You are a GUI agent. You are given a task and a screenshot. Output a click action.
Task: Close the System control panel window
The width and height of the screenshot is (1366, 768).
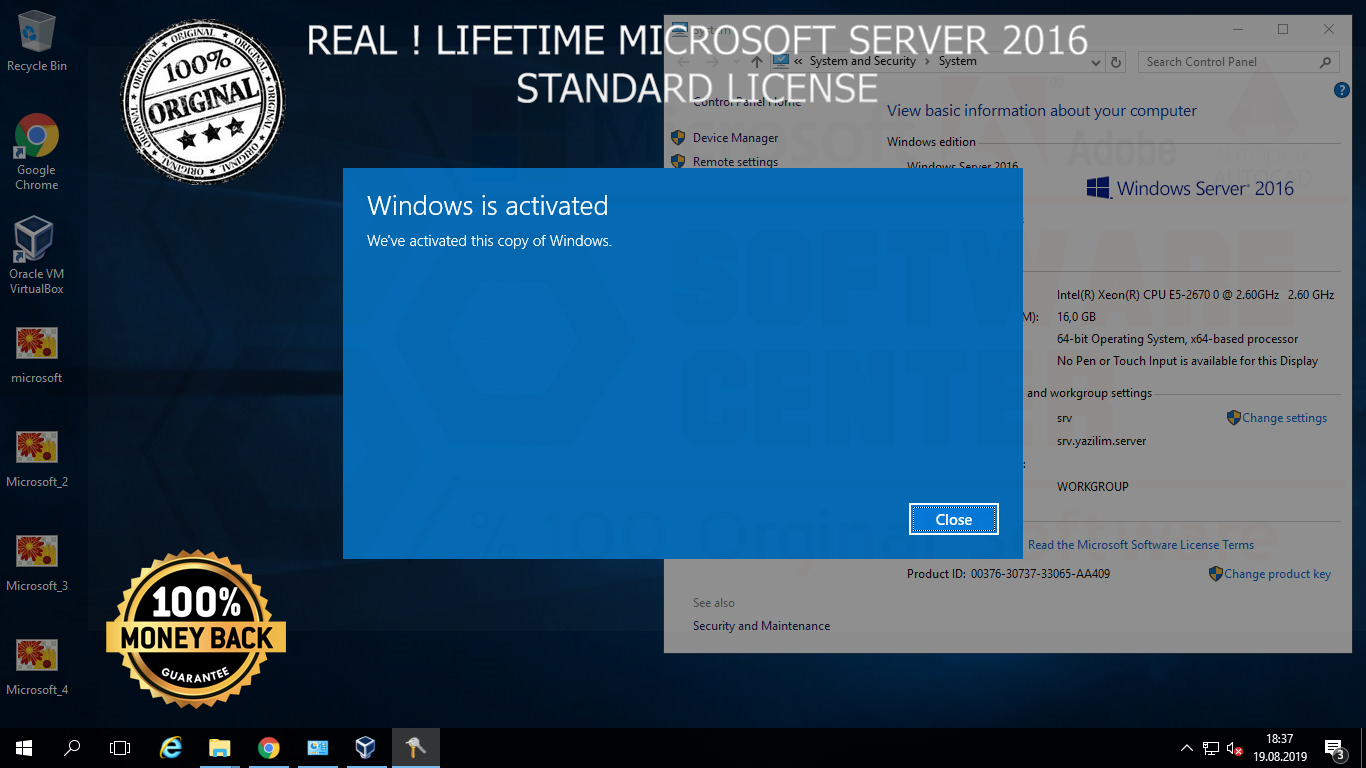tap(1329, 30)
